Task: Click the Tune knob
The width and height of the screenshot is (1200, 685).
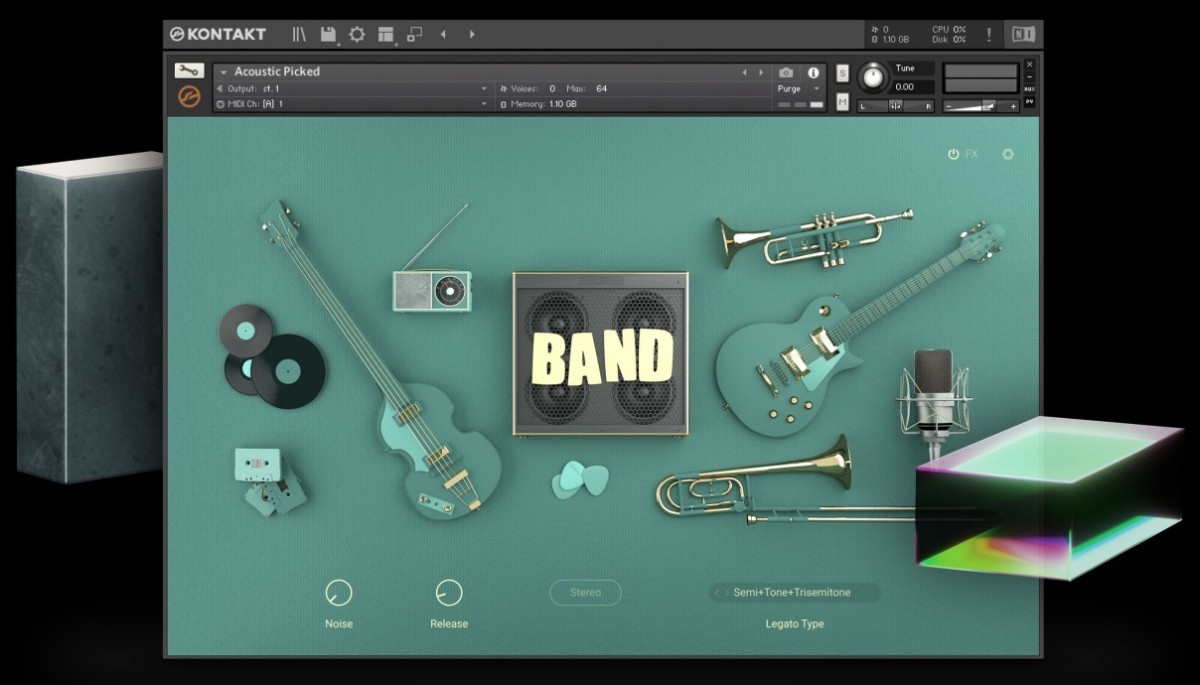Action: [873, 76]
